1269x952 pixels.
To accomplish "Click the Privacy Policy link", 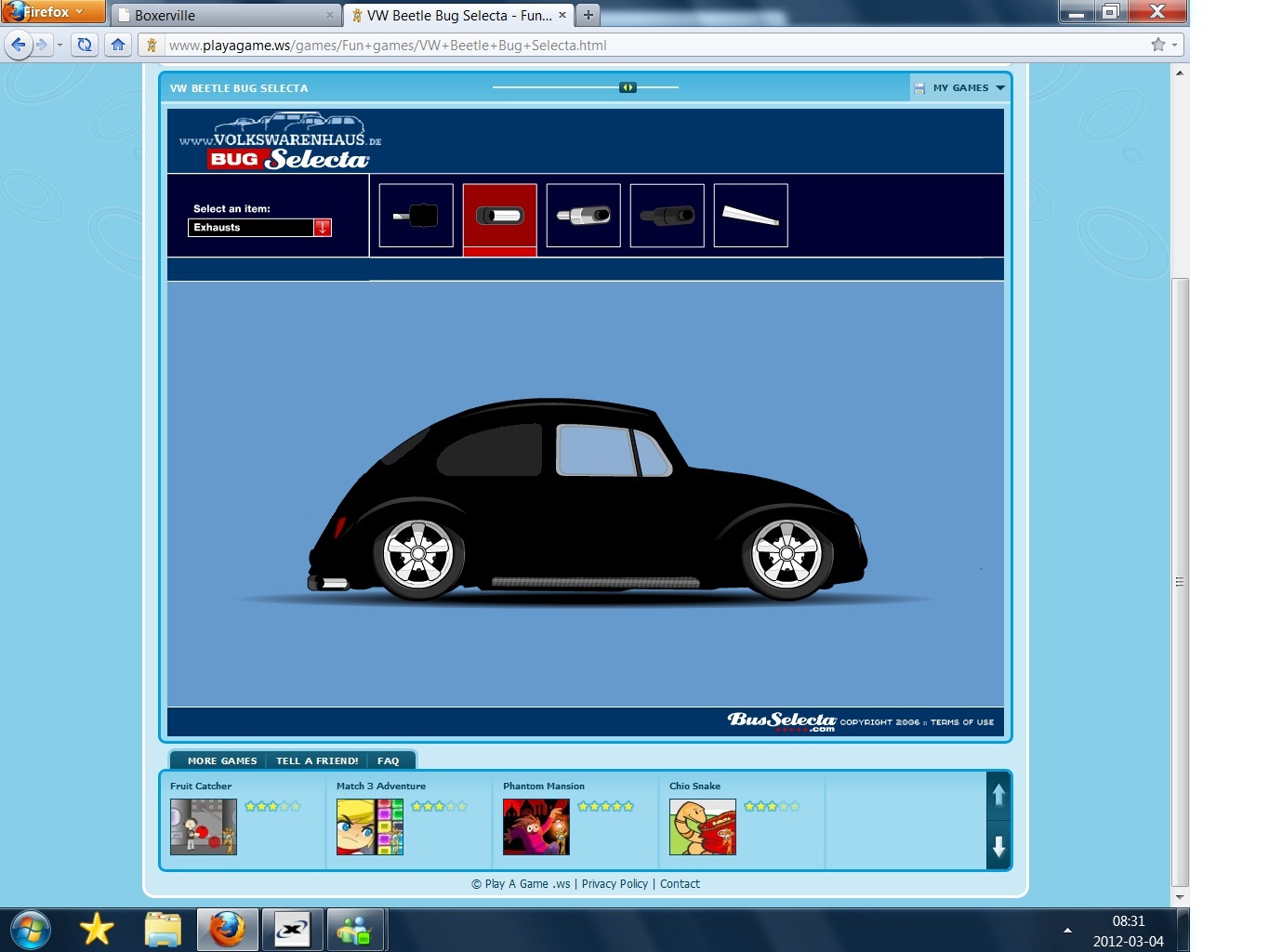I will click(x=615, y=884).
